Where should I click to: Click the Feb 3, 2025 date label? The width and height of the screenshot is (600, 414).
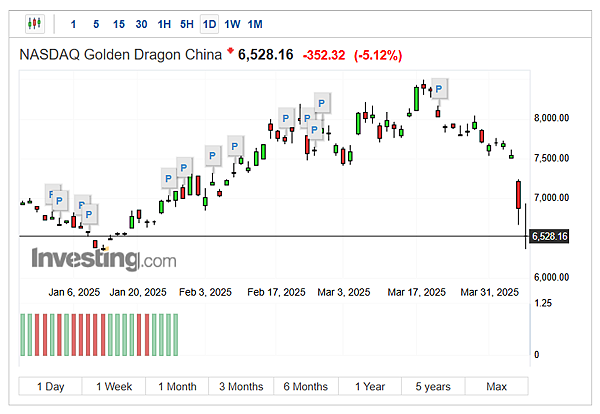[x=205, y=292]
